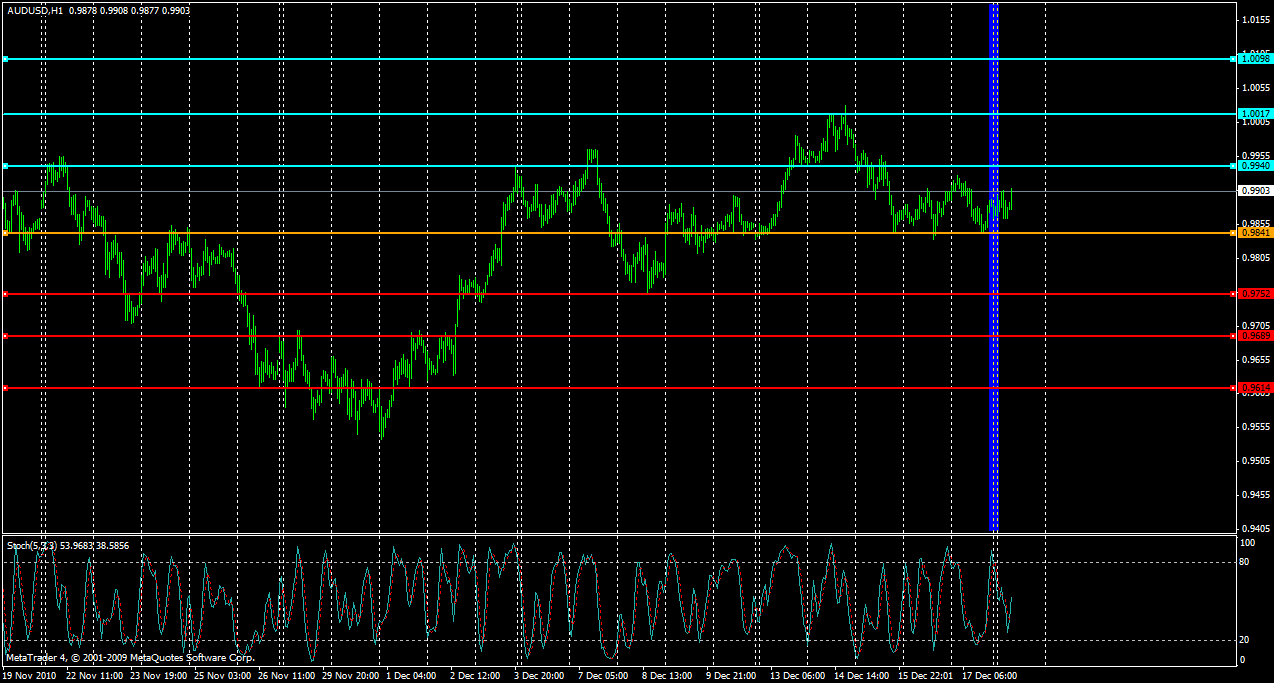Click the stochastic level 80 label
1274x683 pixels.
click(1246, 562)
